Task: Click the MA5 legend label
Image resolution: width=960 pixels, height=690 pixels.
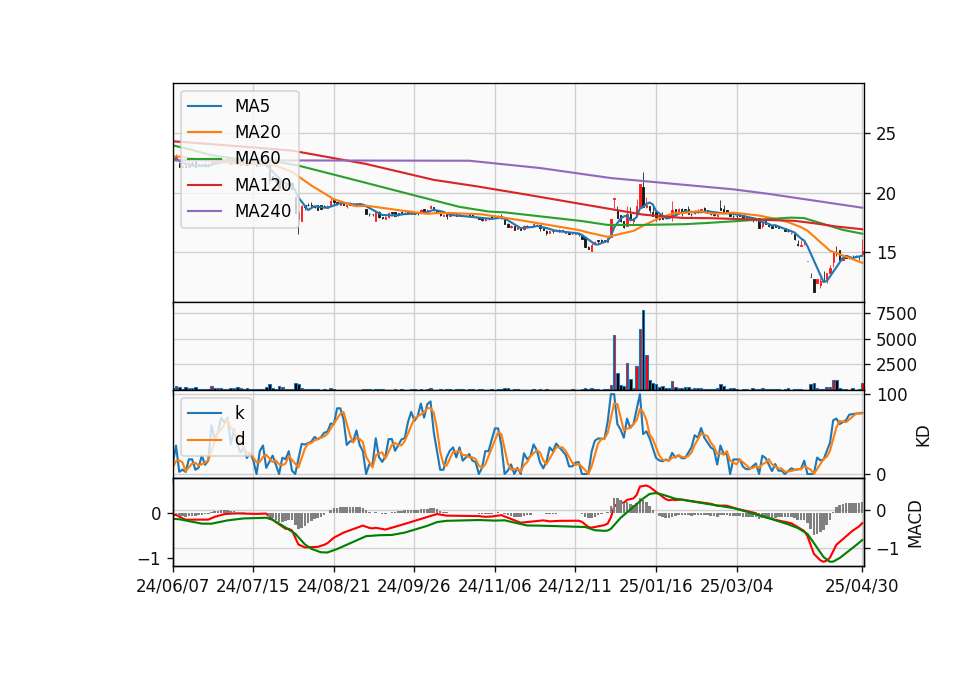Action: pyautogui.click(x=252, y=106)
